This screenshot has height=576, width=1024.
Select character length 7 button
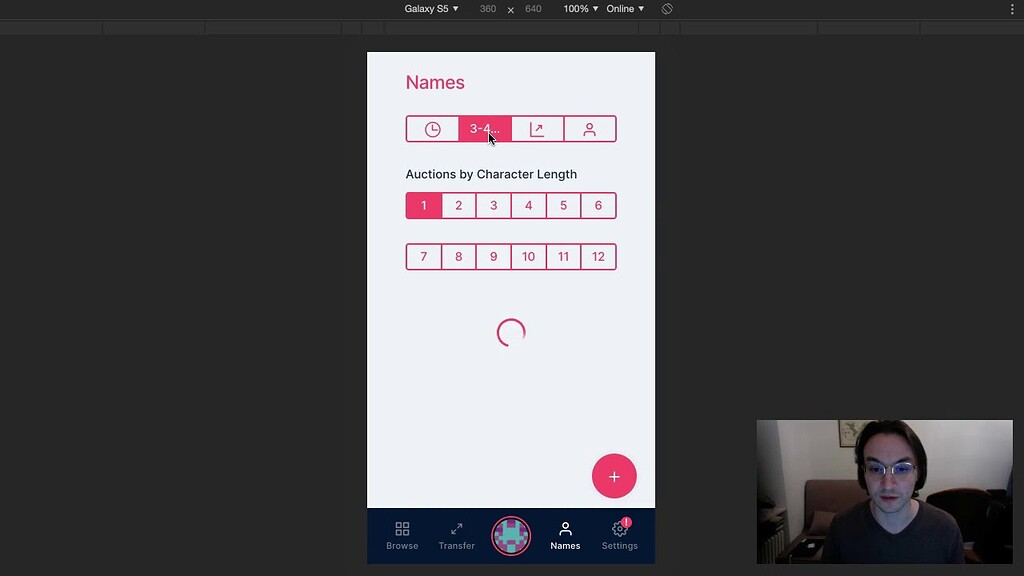pos(423,256)
